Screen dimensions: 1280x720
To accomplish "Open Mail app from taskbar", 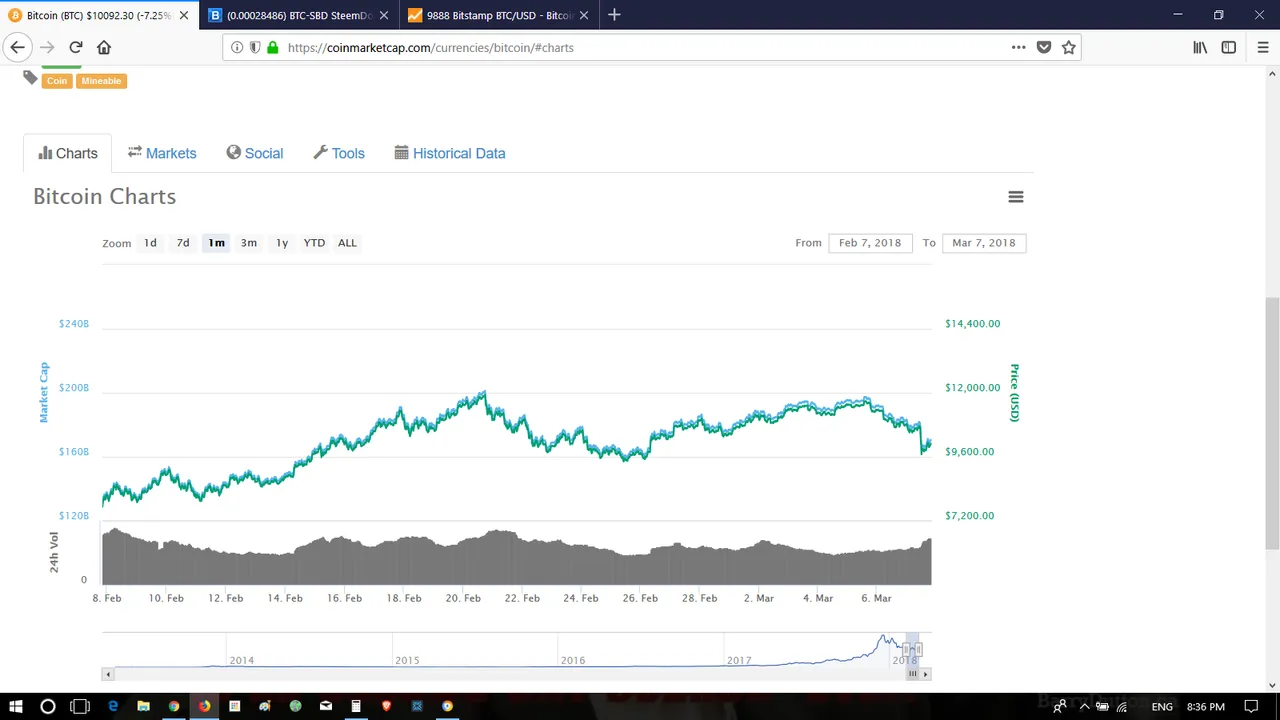I will click(x=325, y=706).
